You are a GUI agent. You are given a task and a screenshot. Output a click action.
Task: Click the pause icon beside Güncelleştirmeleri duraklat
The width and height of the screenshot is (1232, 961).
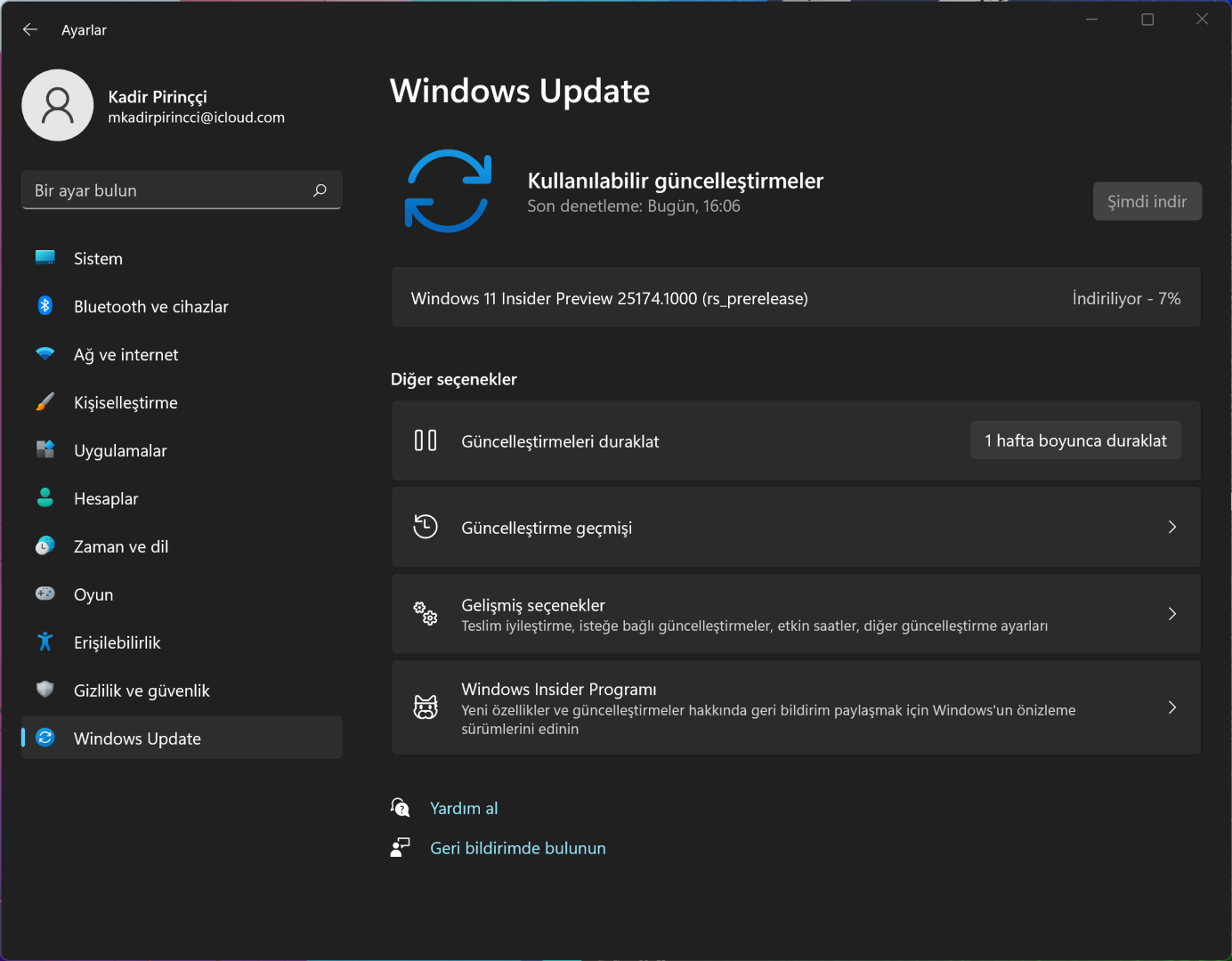coord(426,440)
